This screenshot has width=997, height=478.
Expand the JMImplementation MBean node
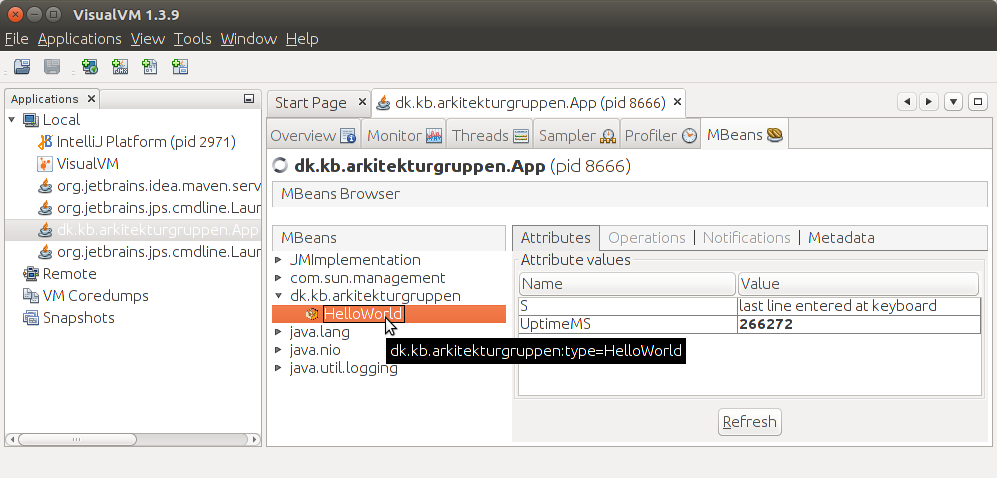(278, 260)
